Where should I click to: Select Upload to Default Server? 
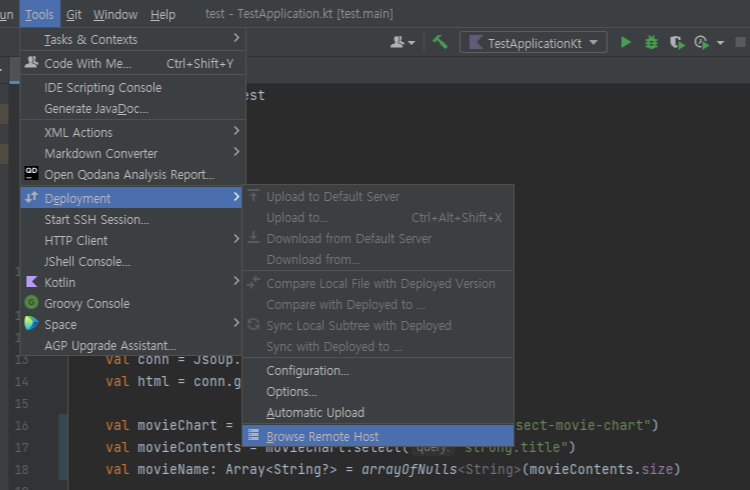[x=378, y=196]
